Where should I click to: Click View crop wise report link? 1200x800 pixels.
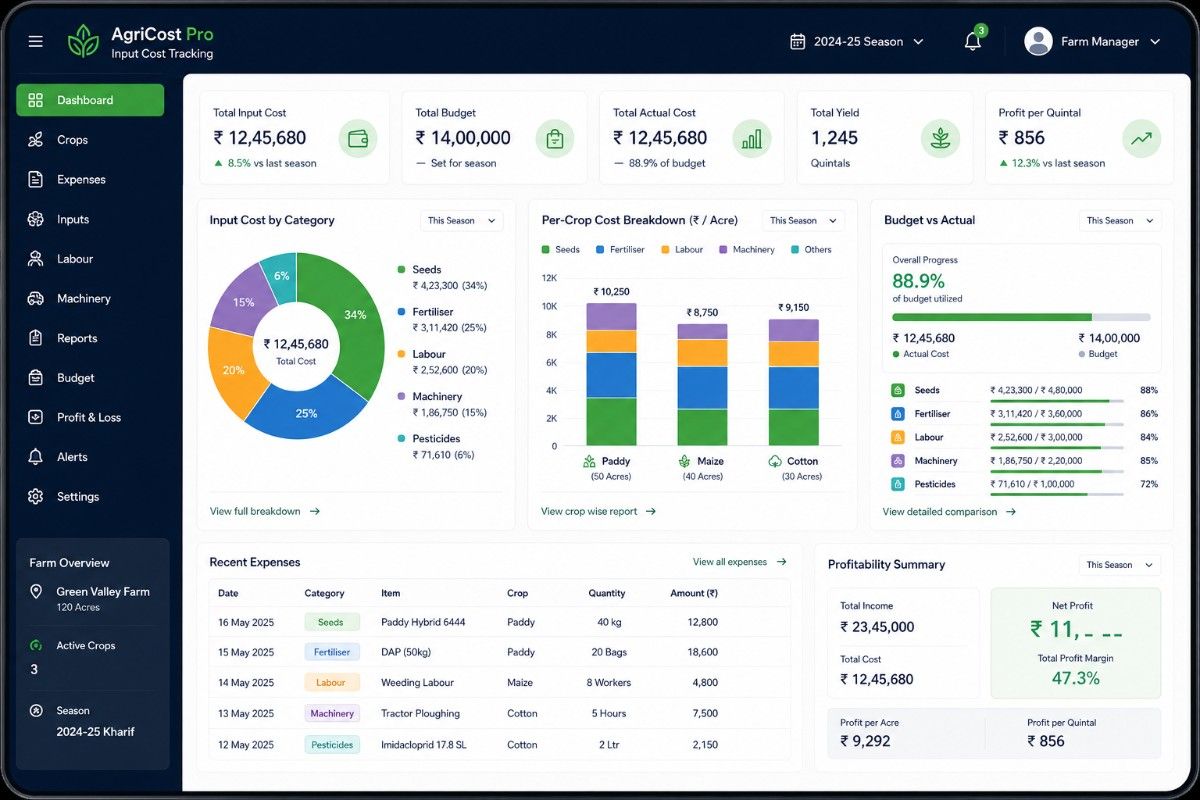[x=598, y=511]
